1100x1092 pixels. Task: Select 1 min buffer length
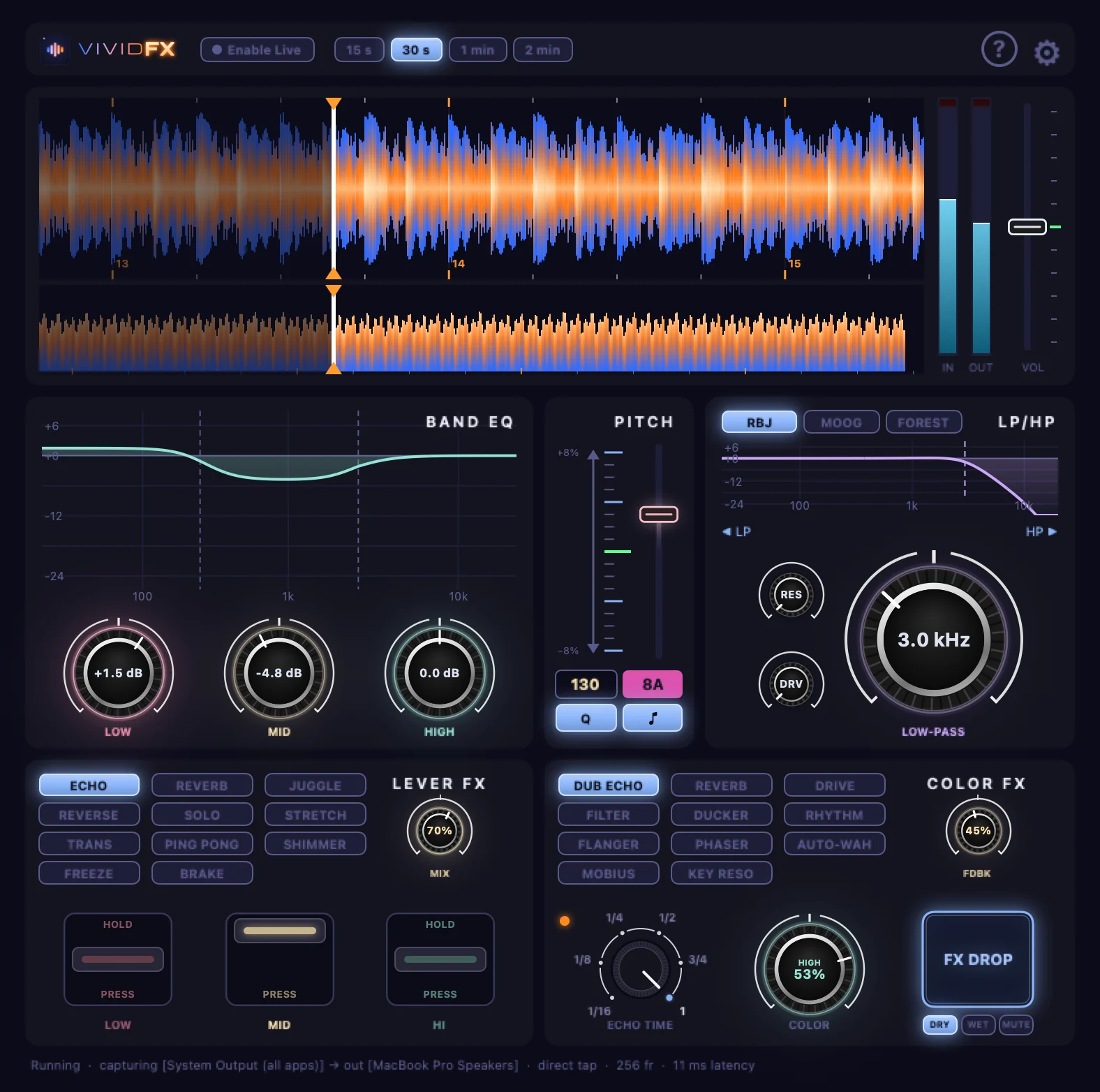477,50
